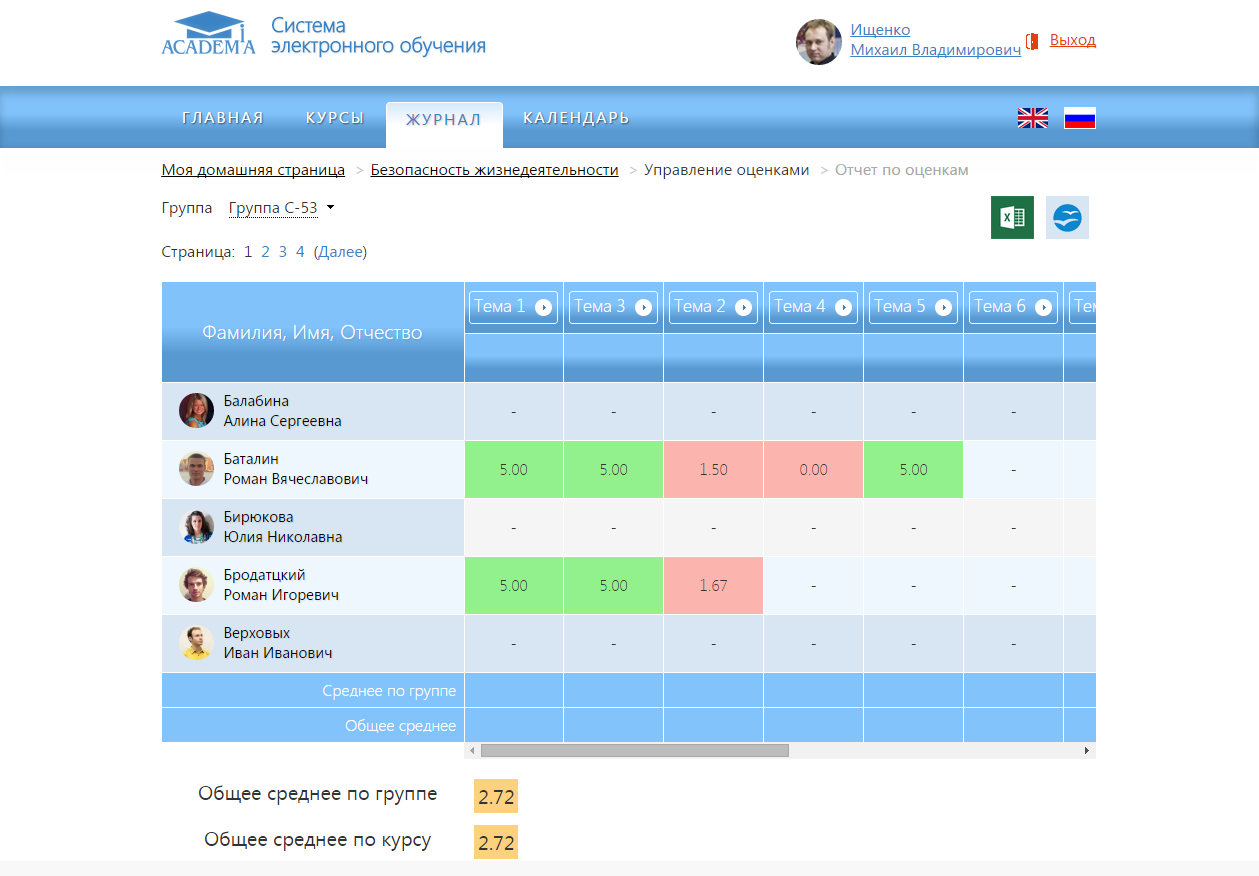This screenshot has width=1259, height=876.
Task: Open the Безопасность жизнедеятельности breadcrumb link
Action: tap(494, 170)
